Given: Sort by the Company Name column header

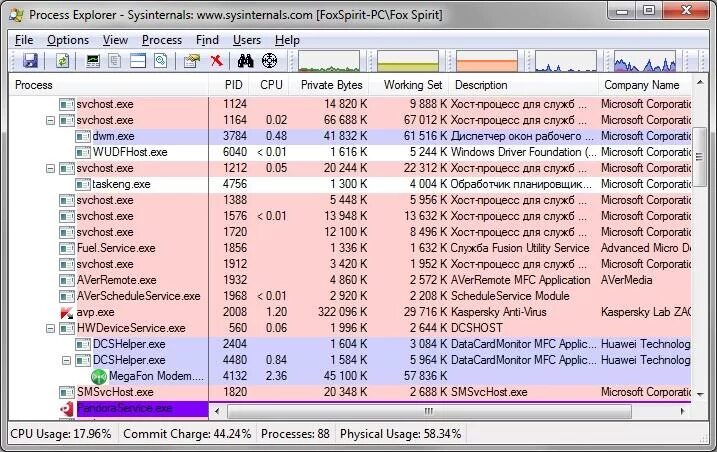Looking at the screenshot, I should point(645,85).
